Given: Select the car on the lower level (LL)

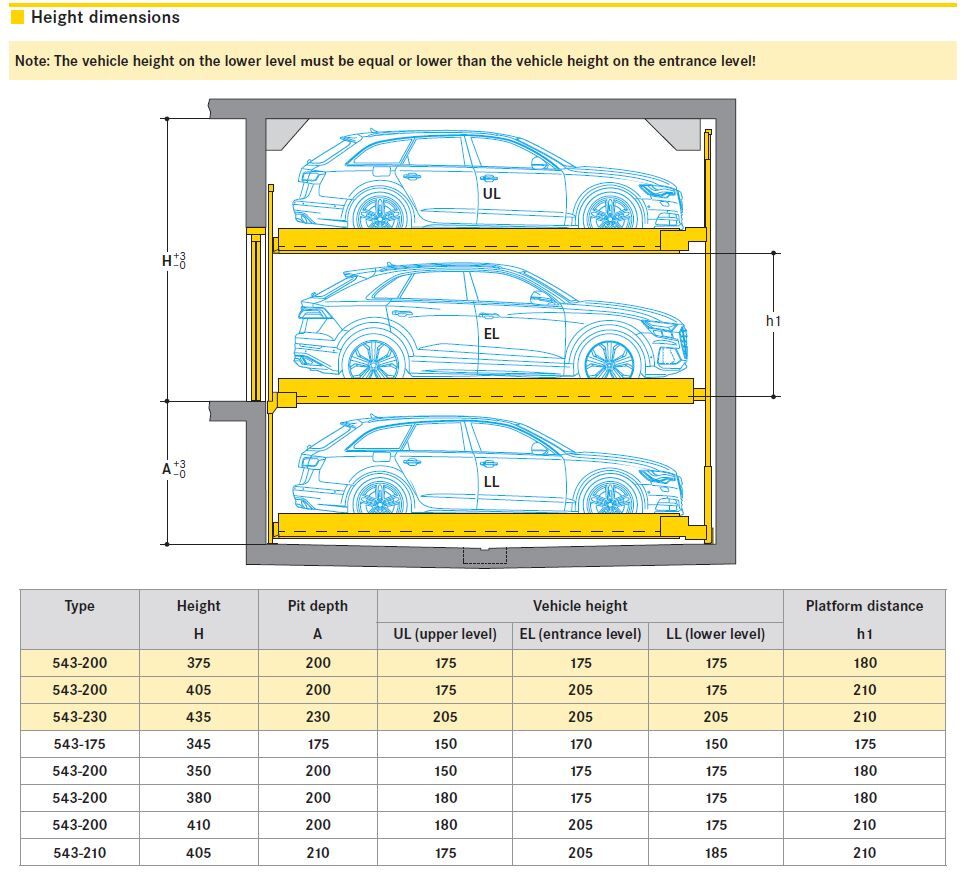Looking at the screenshot, I should [490, 467].
